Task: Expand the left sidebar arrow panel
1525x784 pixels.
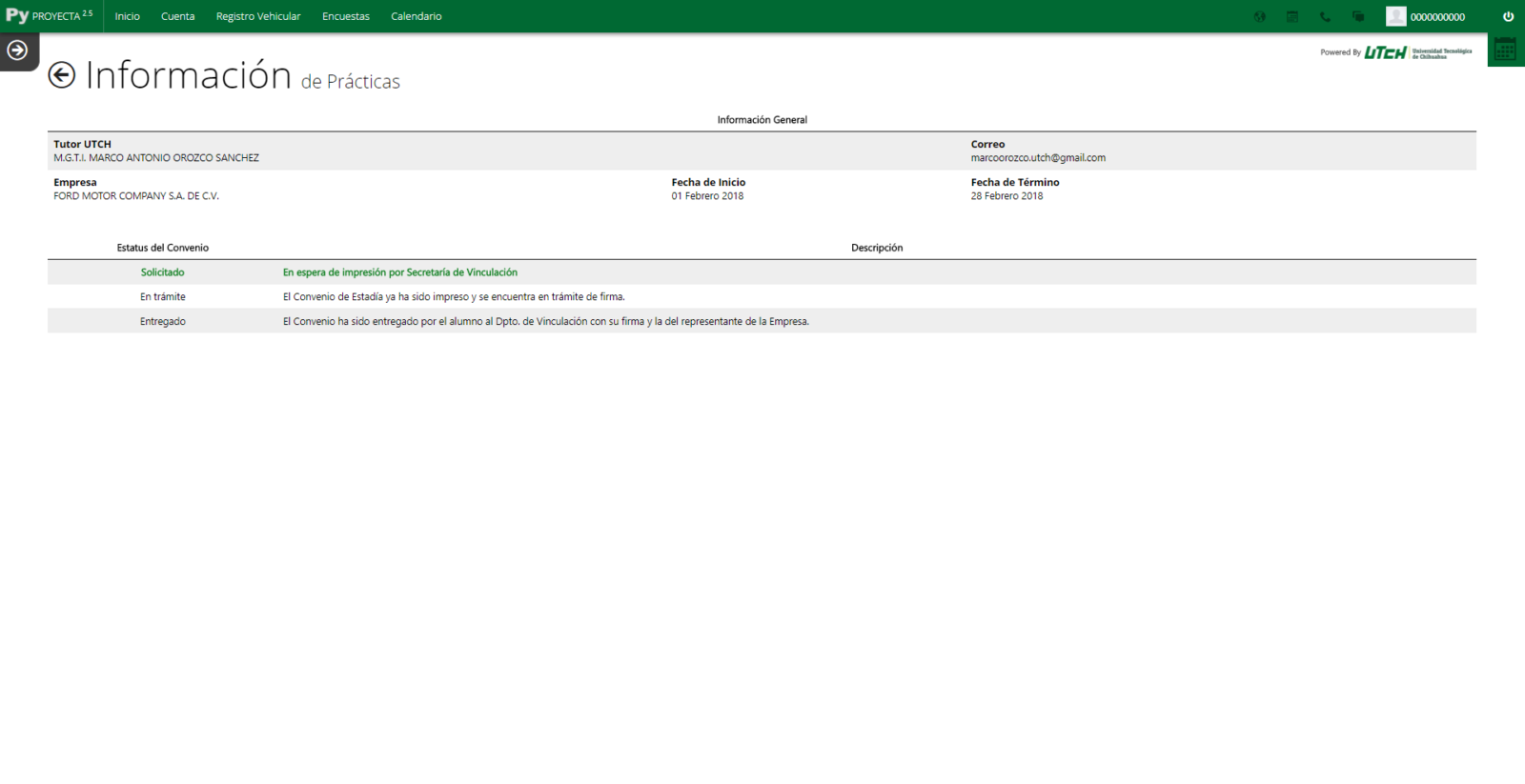Action: pyautogui.click(x=17, y=50)
